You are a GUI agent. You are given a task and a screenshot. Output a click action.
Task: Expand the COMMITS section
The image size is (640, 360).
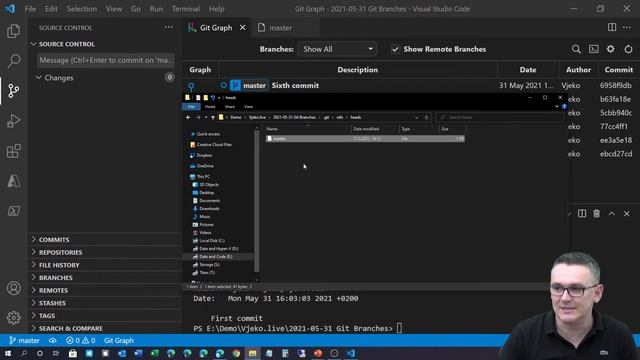pyautogui.click(x=54, y=240)
